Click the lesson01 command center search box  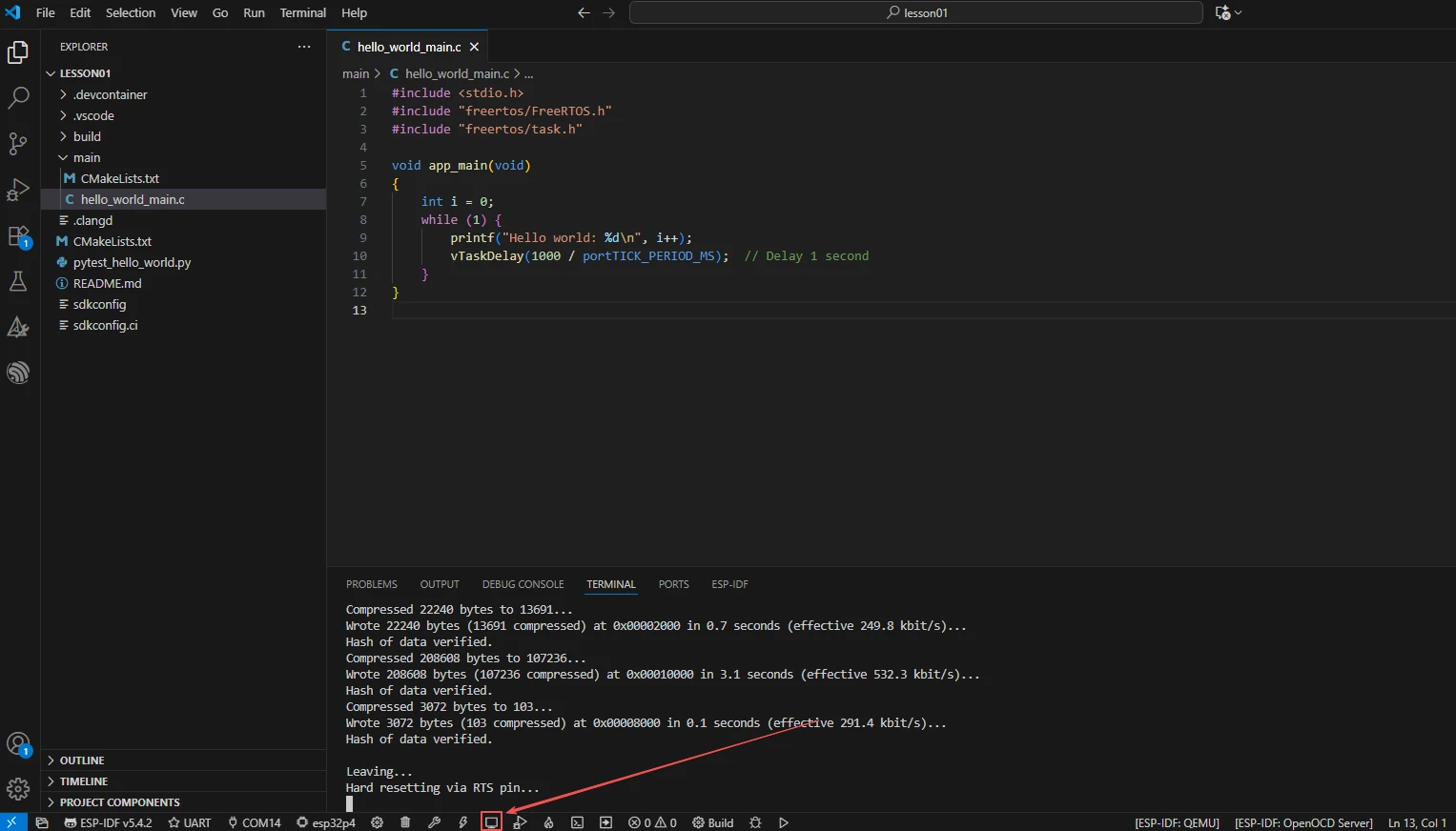pyautogui.click(x=915, y=12)
